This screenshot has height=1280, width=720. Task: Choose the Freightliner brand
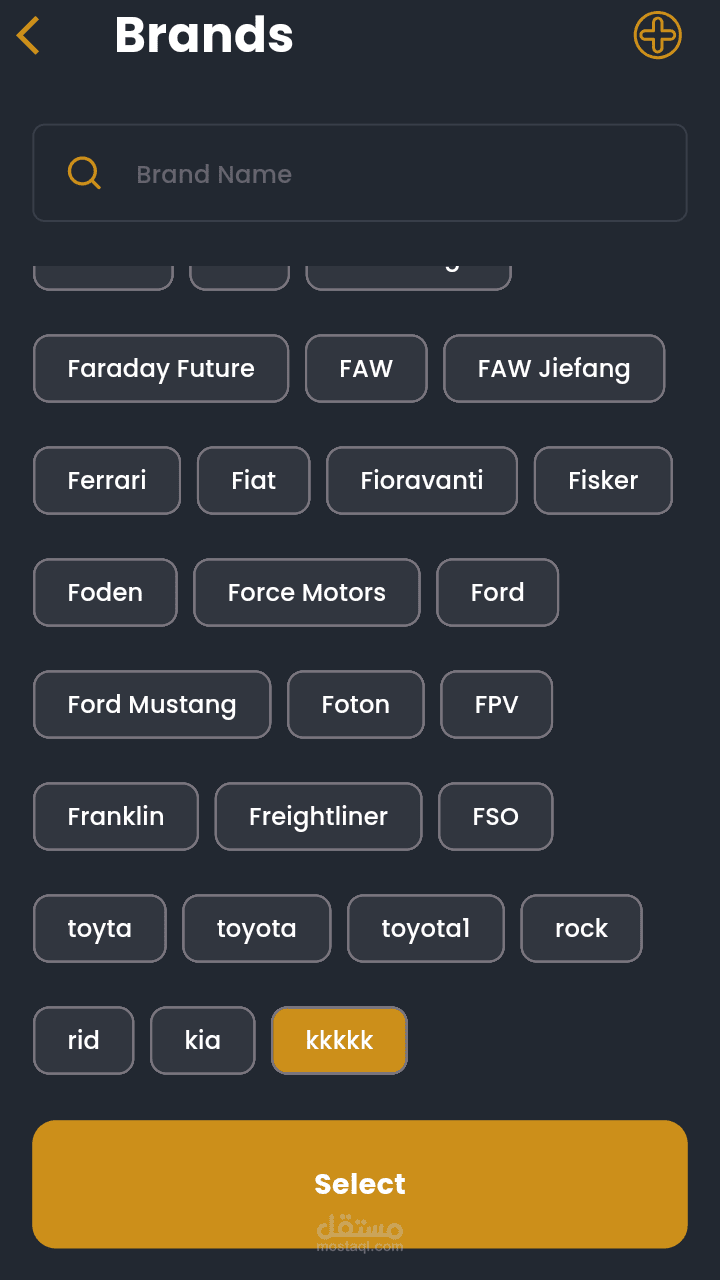pyautogui.click(x=318, y=816)
